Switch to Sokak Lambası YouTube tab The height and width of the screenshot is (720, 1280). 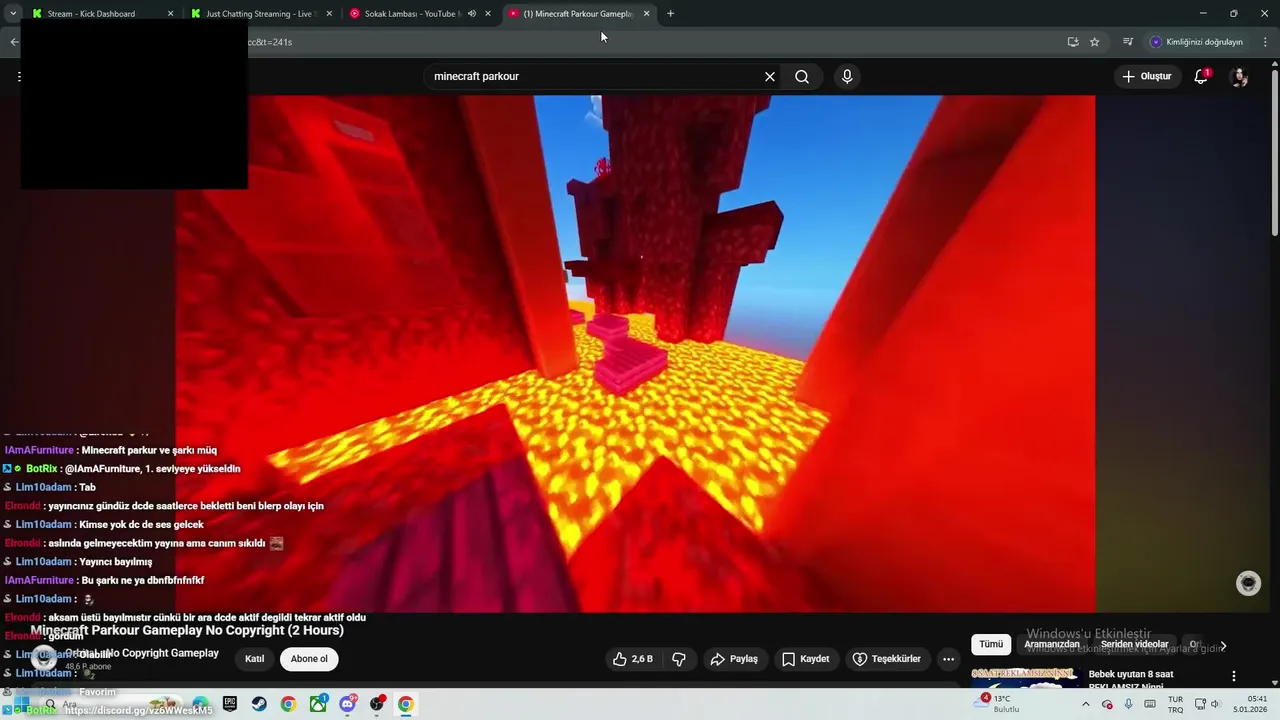click(x=410, y=14)
